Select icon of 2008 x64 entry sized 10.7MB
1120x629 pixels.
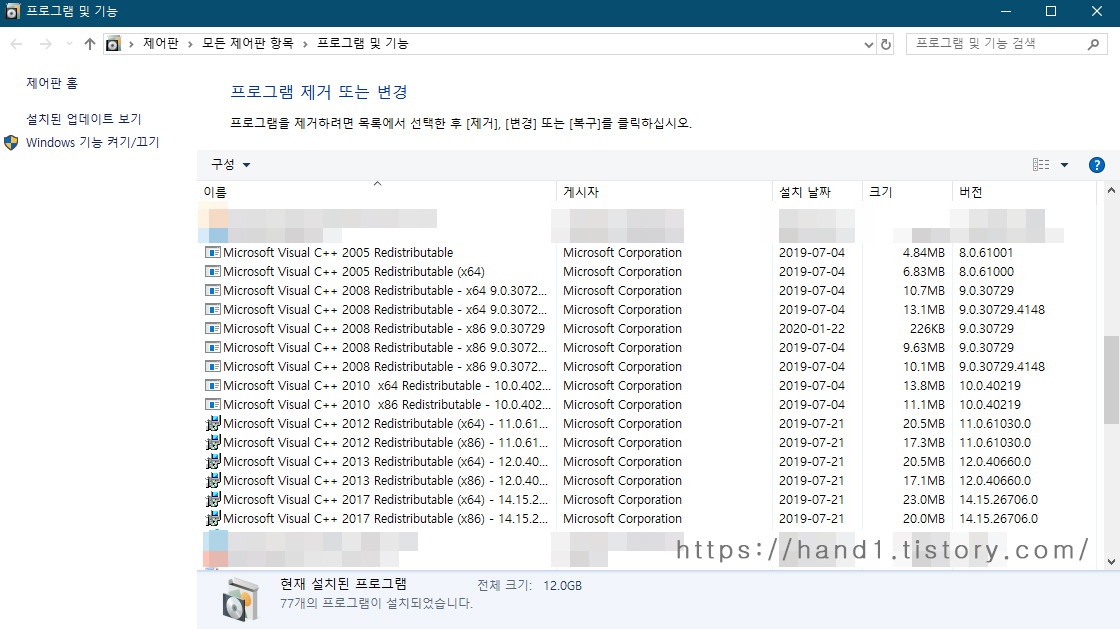[x=213, y=291]
